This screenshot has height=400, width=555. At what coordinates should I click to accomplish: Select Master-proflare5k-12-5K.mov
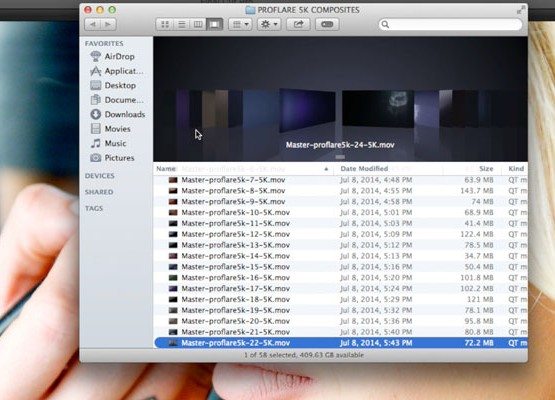pyautogui.click(x=341, y=234)
